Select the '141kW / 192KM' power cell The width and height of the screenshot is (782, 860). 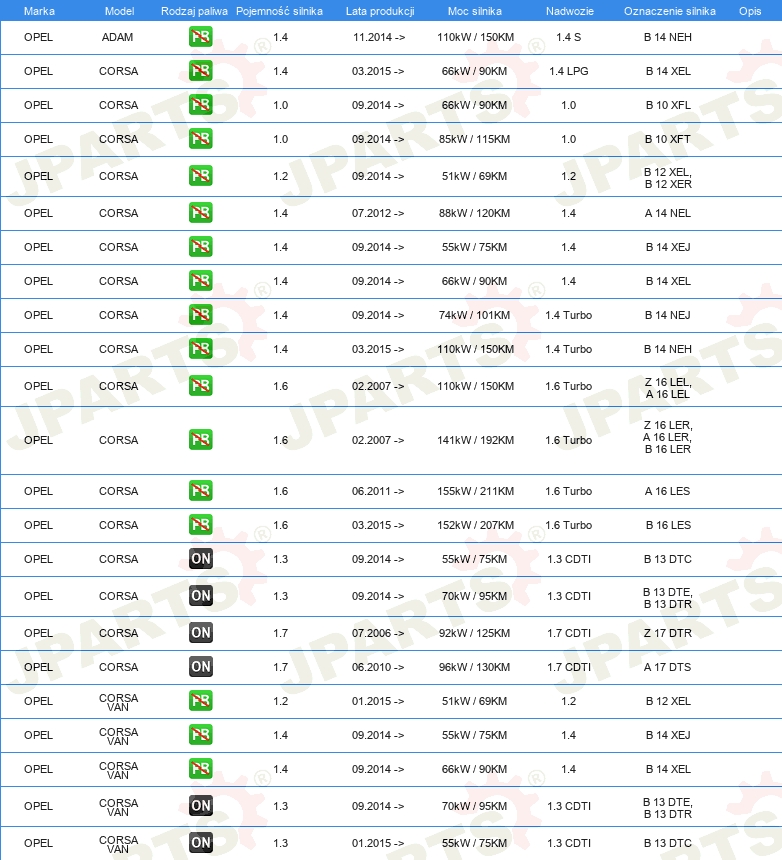(475, 440)
